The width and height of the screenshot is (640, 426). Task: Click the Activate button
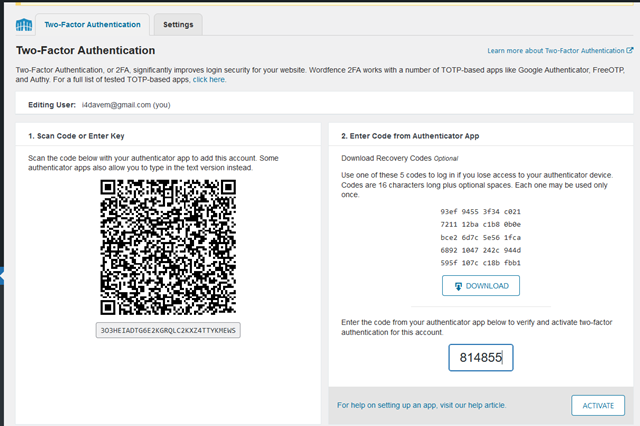(x=598, y=406)
